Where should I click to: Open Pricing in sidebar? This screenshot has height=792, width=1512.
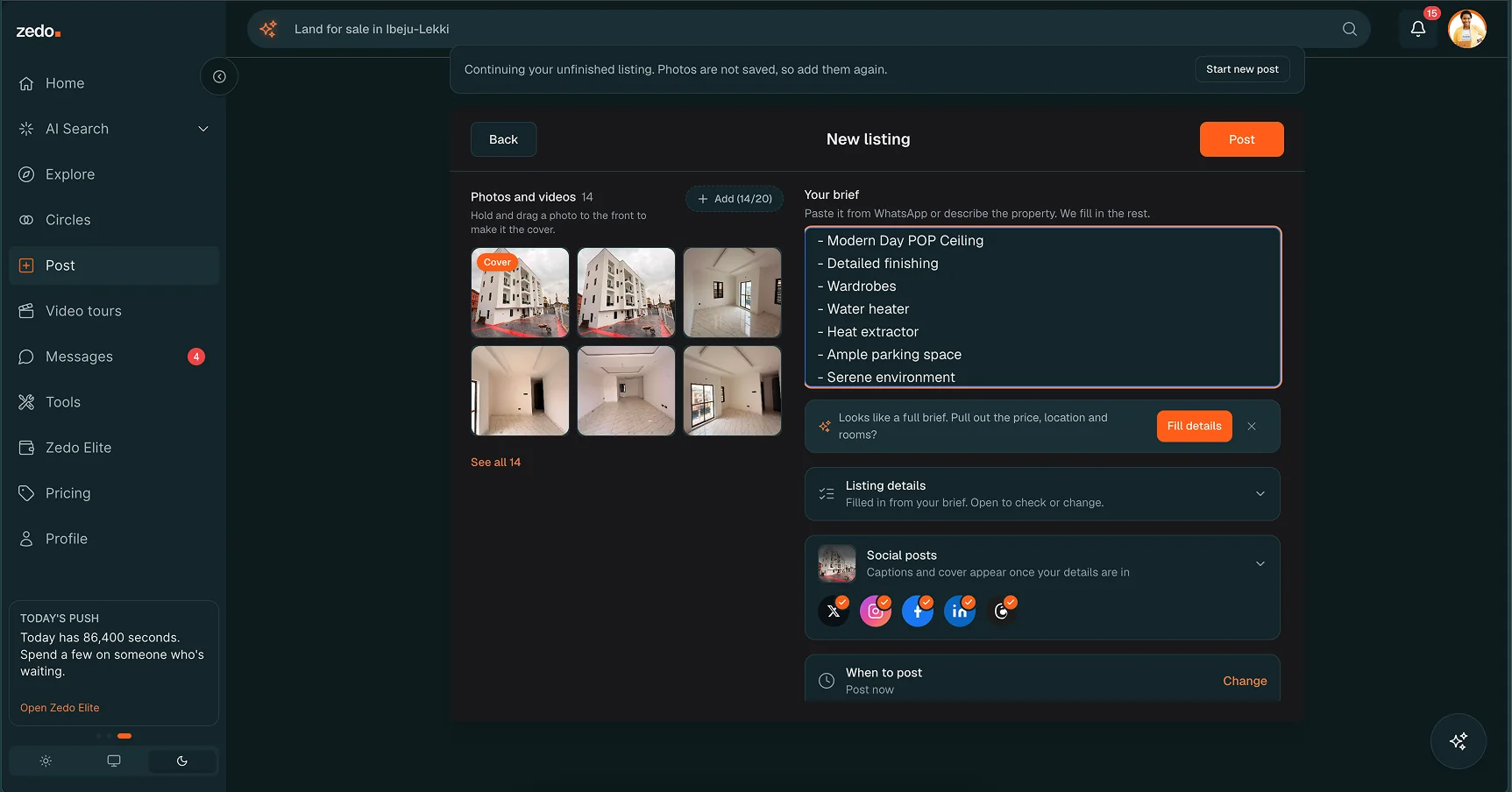tap(114, 493)
